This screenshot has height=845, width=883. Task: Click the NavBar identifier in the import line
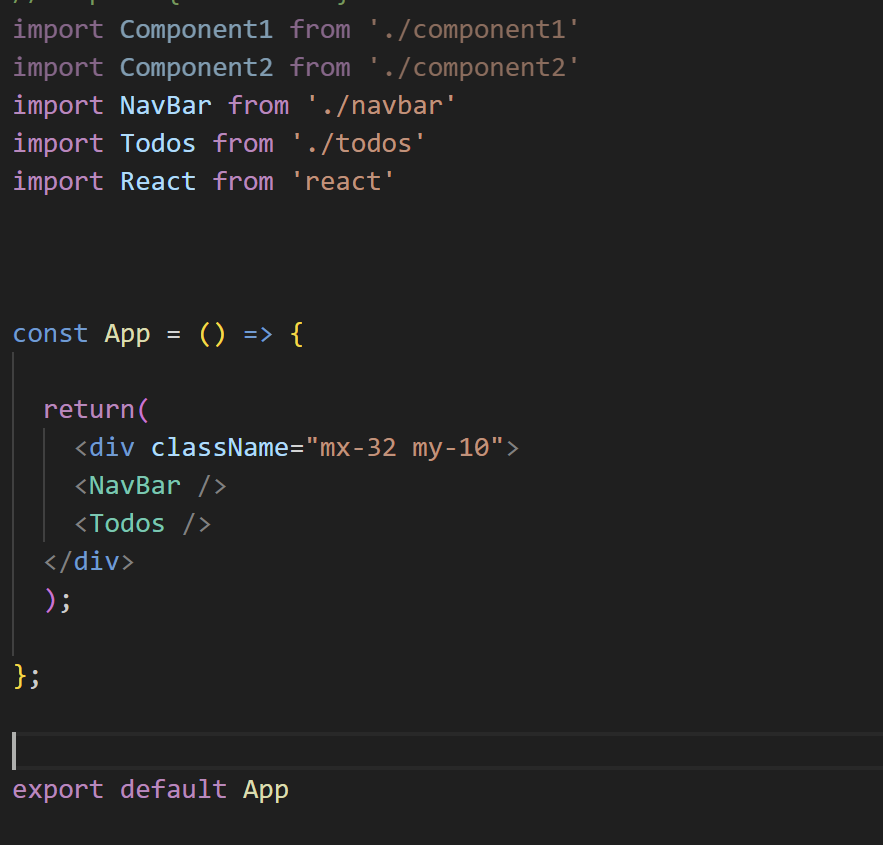[x=166, y=105]
